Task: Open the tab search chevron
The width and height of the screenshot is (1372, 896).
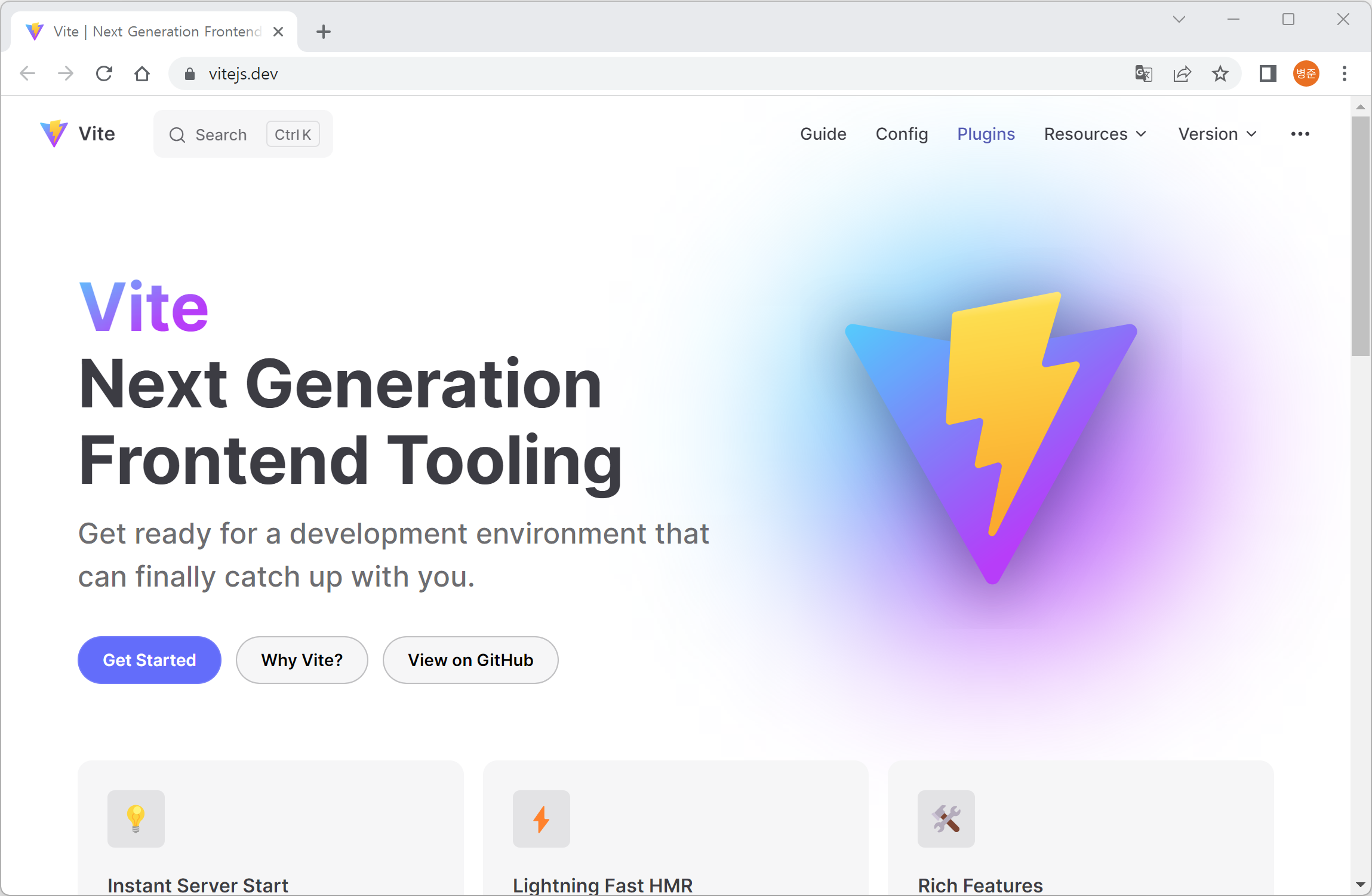Action: 1179,19
